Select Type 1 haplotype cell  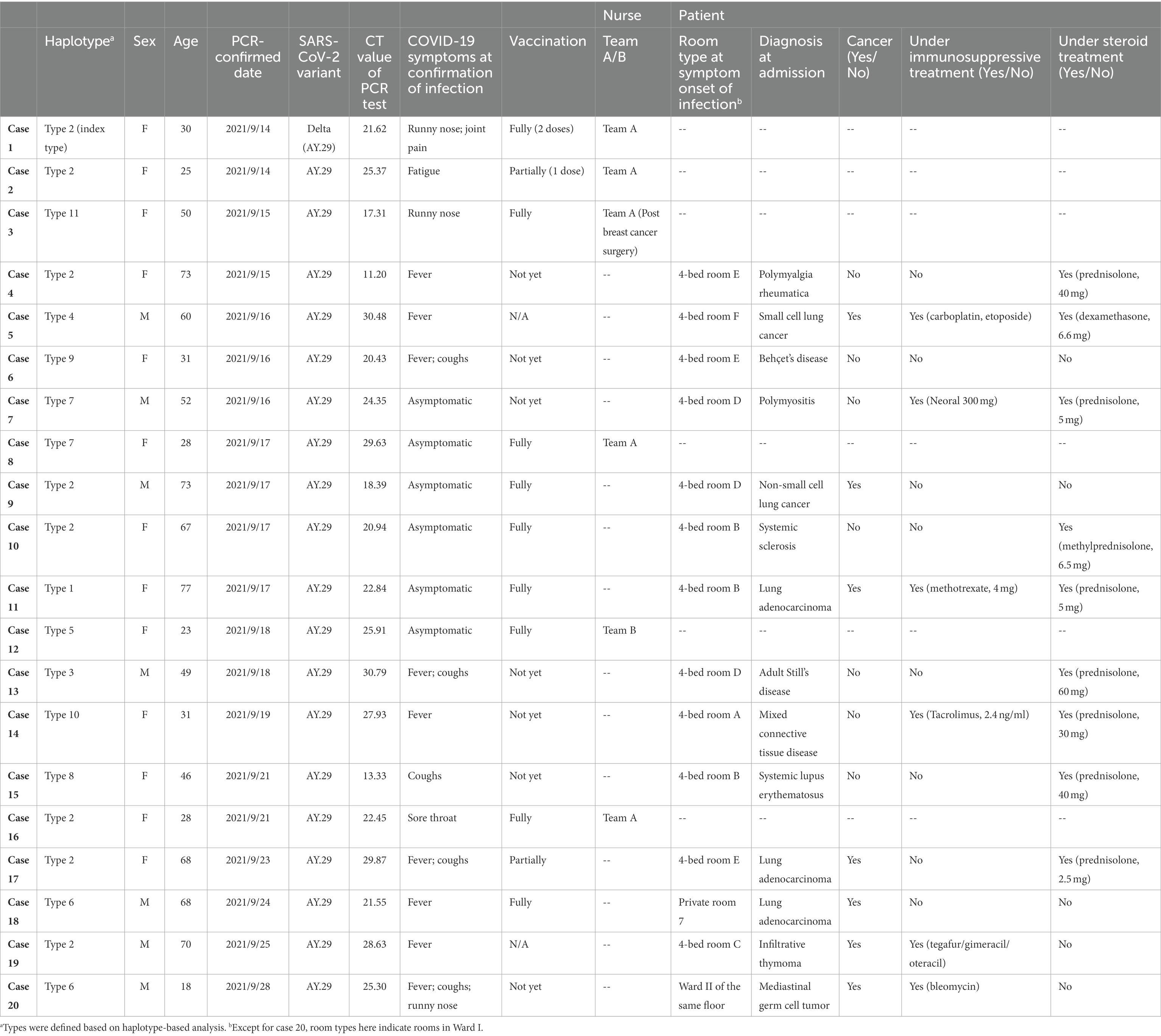[59, 589]
